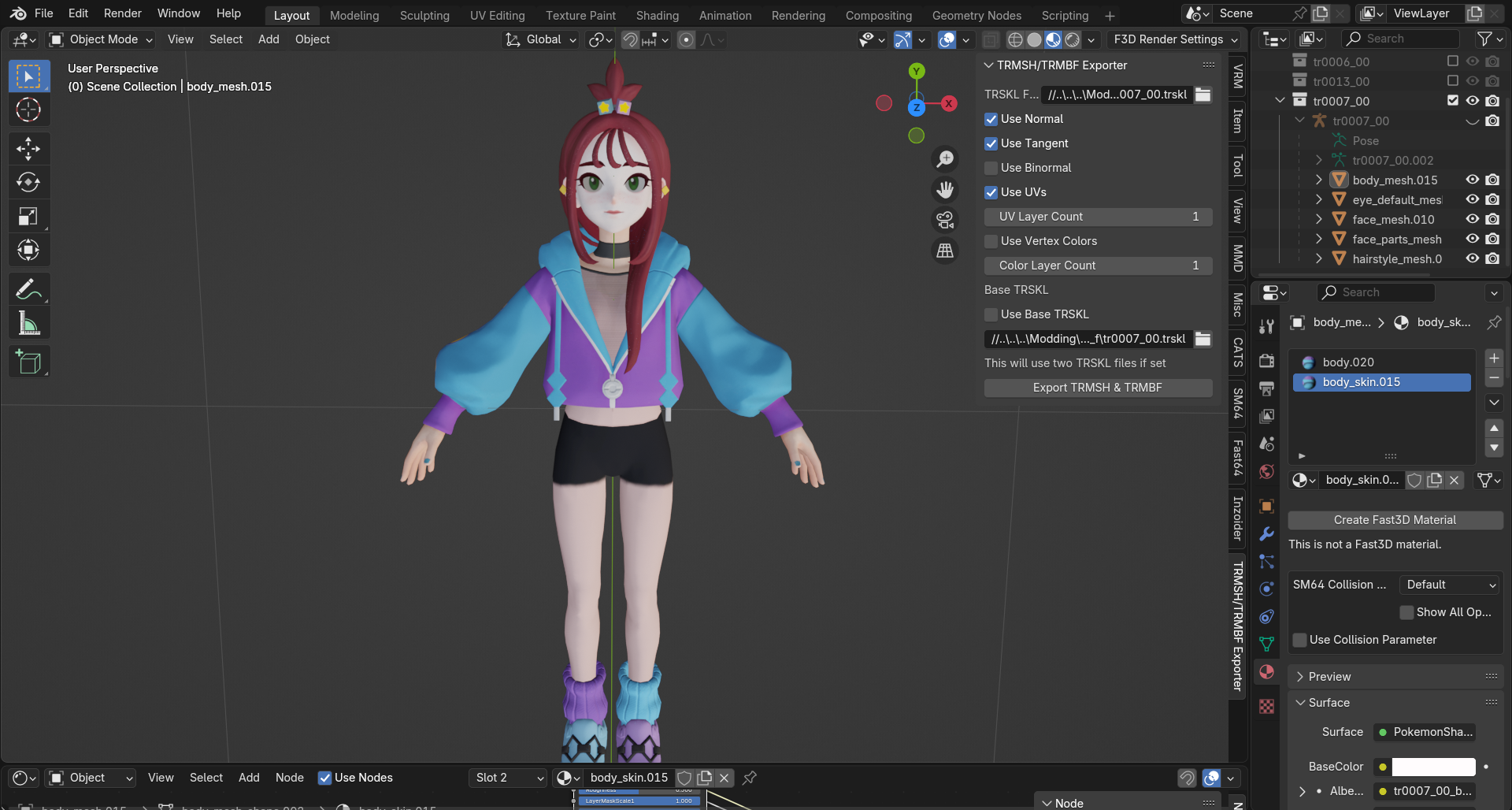
Task: Select the Annotate tool
Action: coord(28,289)
